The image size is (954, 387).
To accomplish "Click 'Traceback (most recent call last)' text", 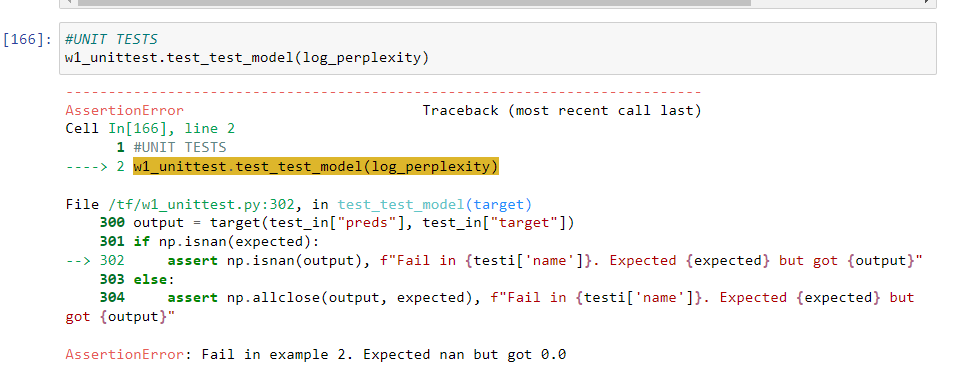I will click(x=562, y=111).
